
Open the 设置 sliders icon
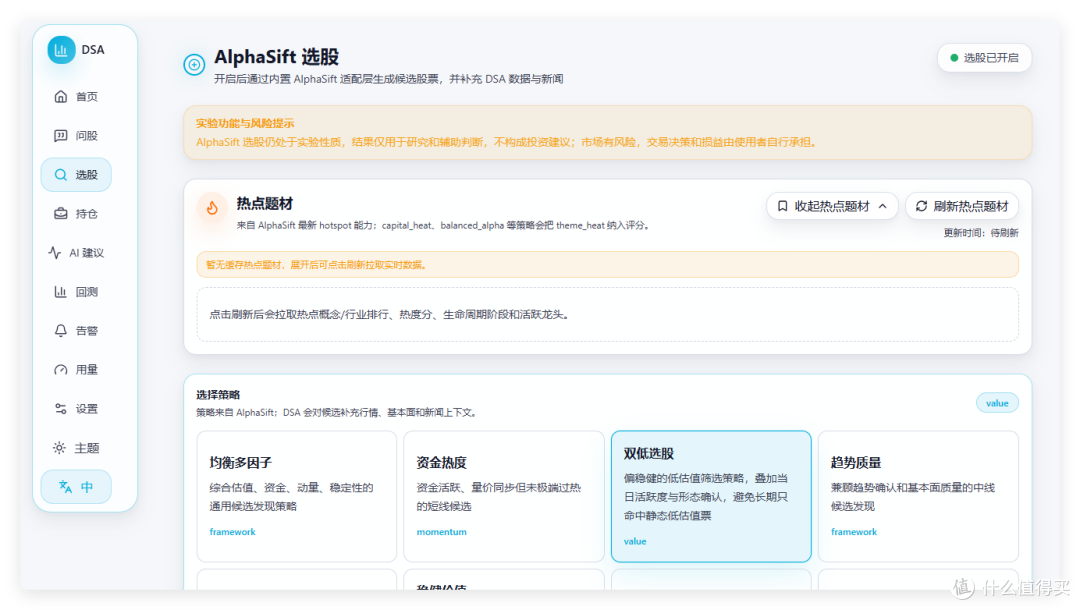pos(61,409)
